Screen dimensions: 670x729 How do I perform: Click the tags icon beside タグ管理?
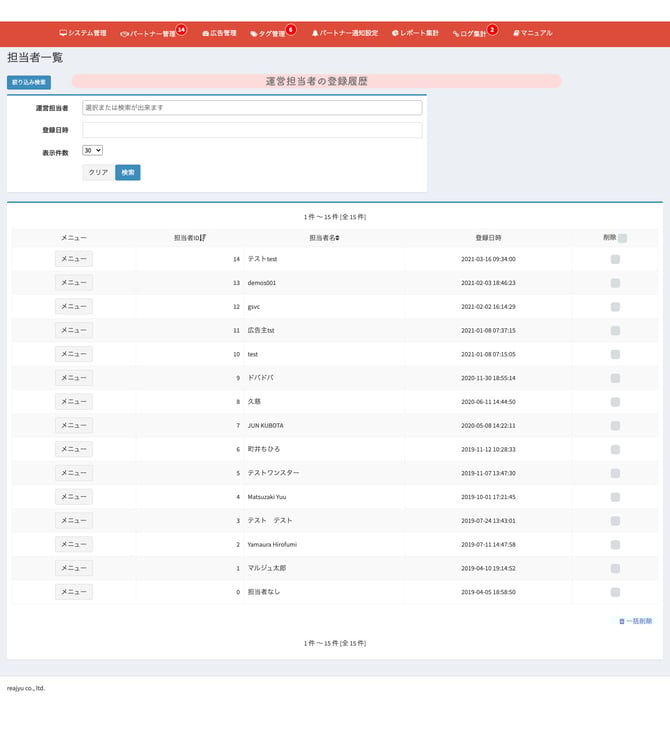tap(253, 34)
